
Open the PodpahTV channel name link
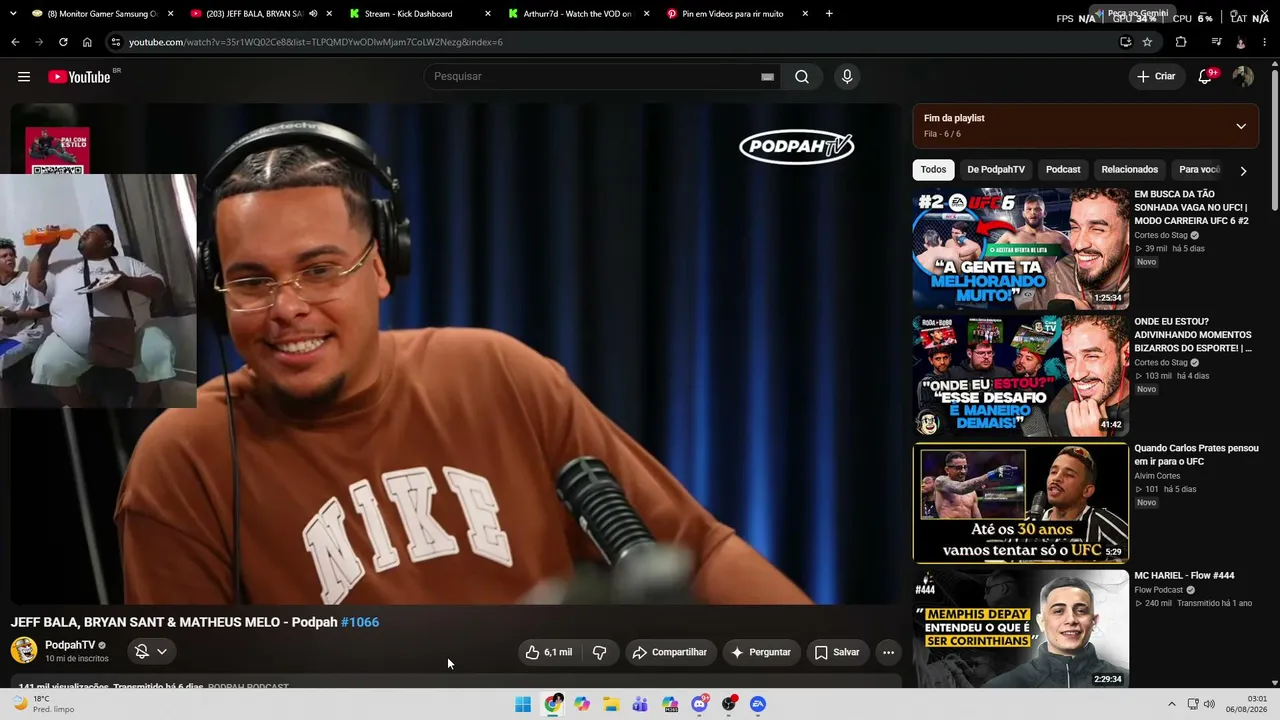(70, 645)
